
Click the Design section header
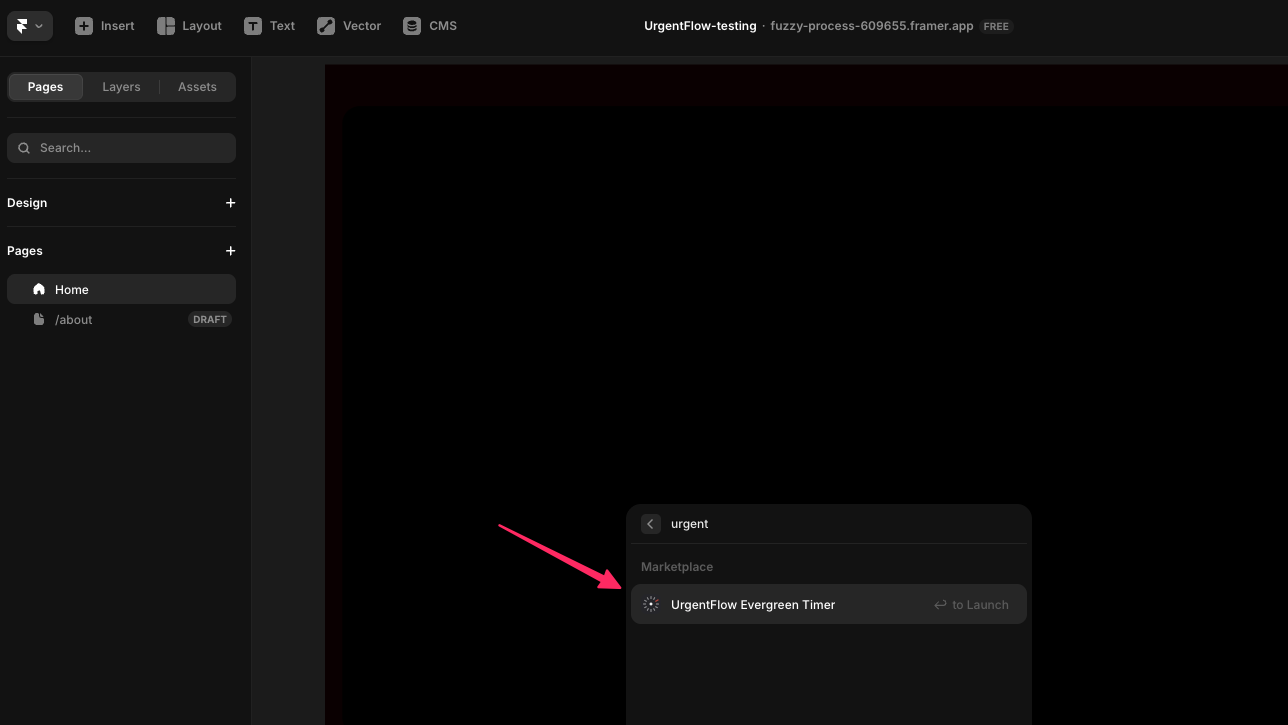[27, 203]
